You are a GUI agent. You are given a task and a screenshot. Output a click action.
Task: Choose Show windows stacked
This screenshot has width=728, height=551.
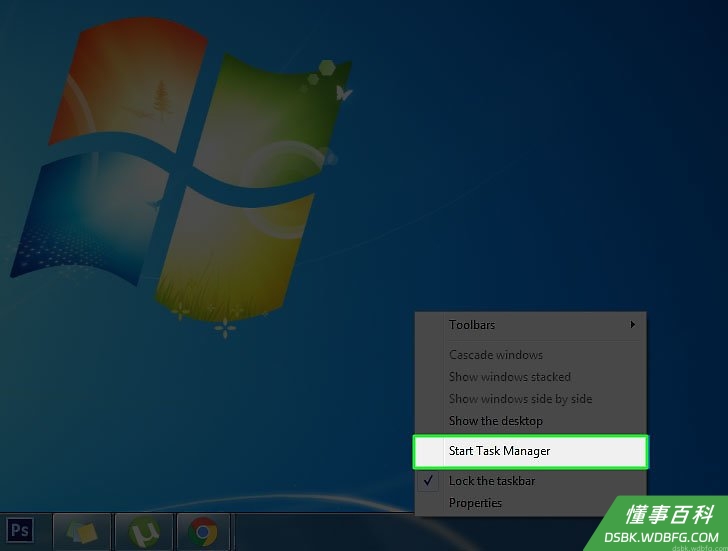[x=530, y=377]
